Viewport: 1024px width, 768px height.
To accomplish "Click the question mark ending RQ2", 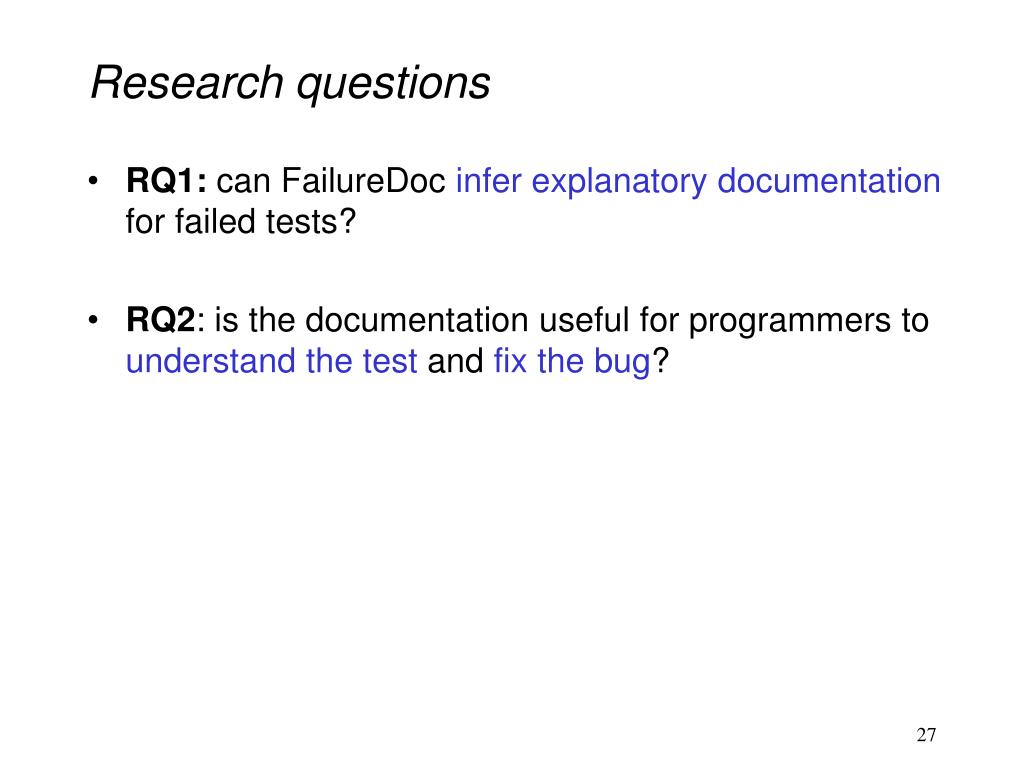I will coord(661,360).
